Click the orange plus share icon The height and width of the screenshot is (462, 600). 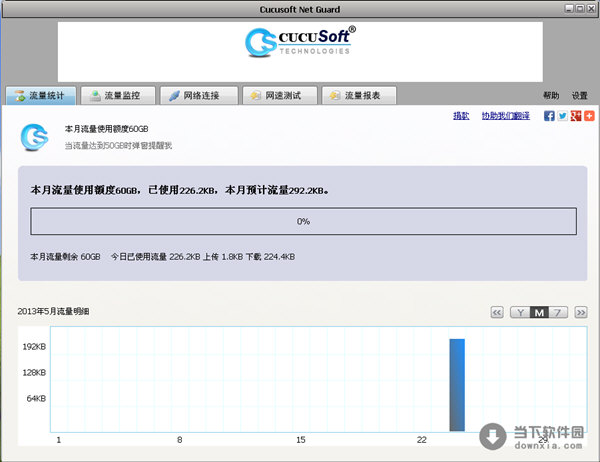[589, 116]
